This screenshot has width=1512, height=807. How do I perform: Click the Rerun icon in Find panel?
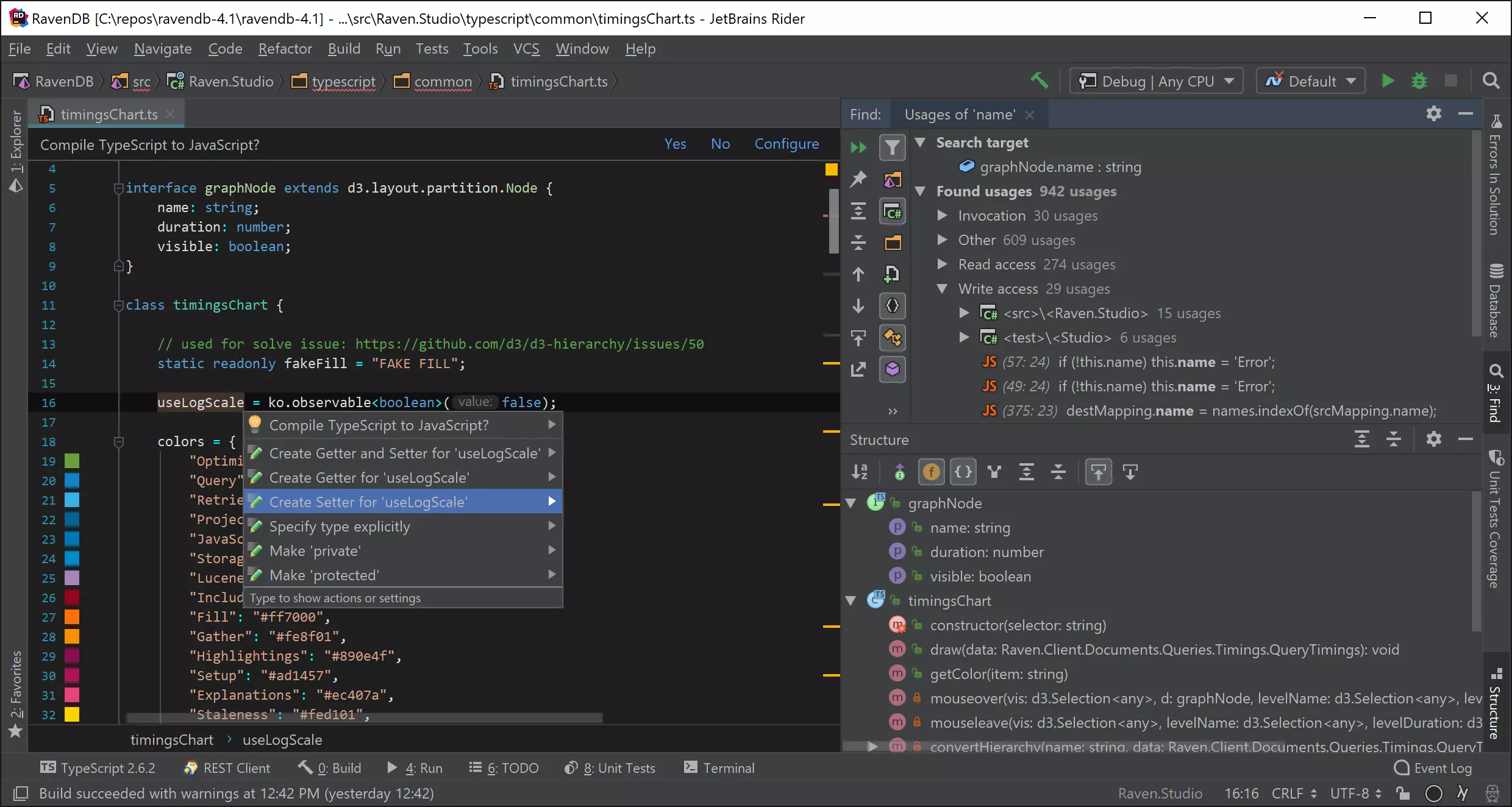(858, 148)
